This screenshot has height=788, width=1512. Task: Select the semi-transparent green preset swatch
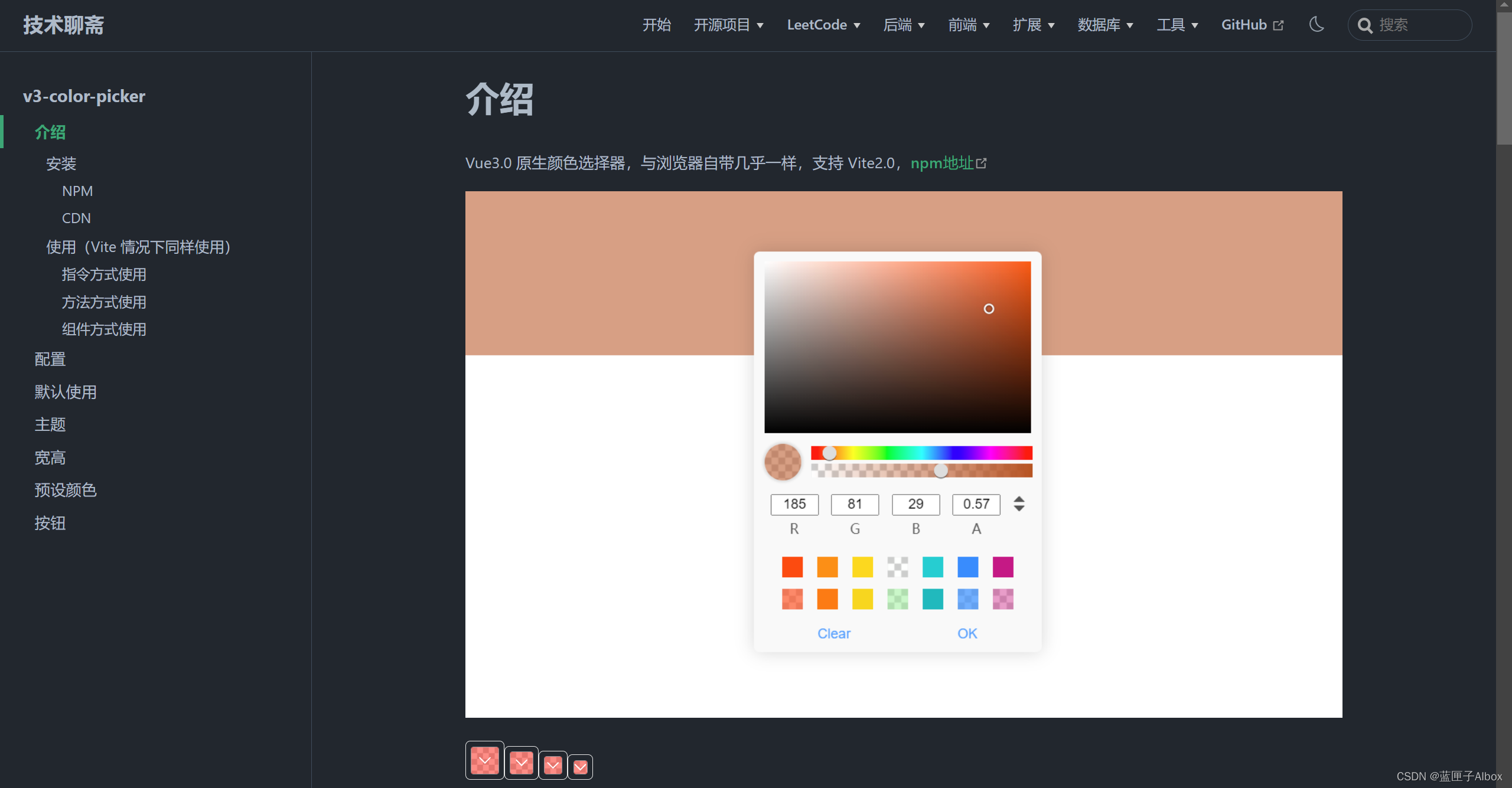(x=897, y=599)
